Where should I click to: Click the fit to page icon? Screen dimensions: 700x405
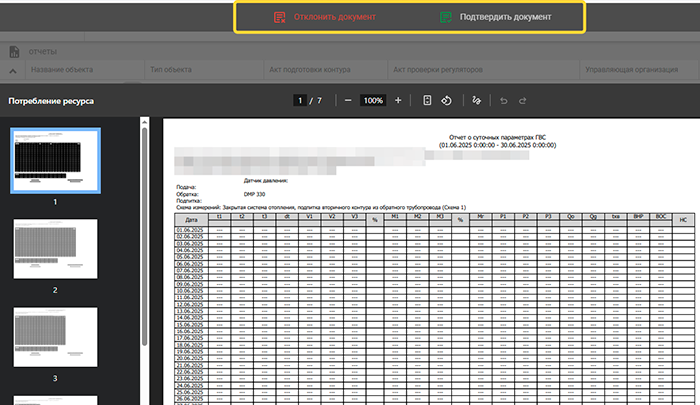pos(427,101)
